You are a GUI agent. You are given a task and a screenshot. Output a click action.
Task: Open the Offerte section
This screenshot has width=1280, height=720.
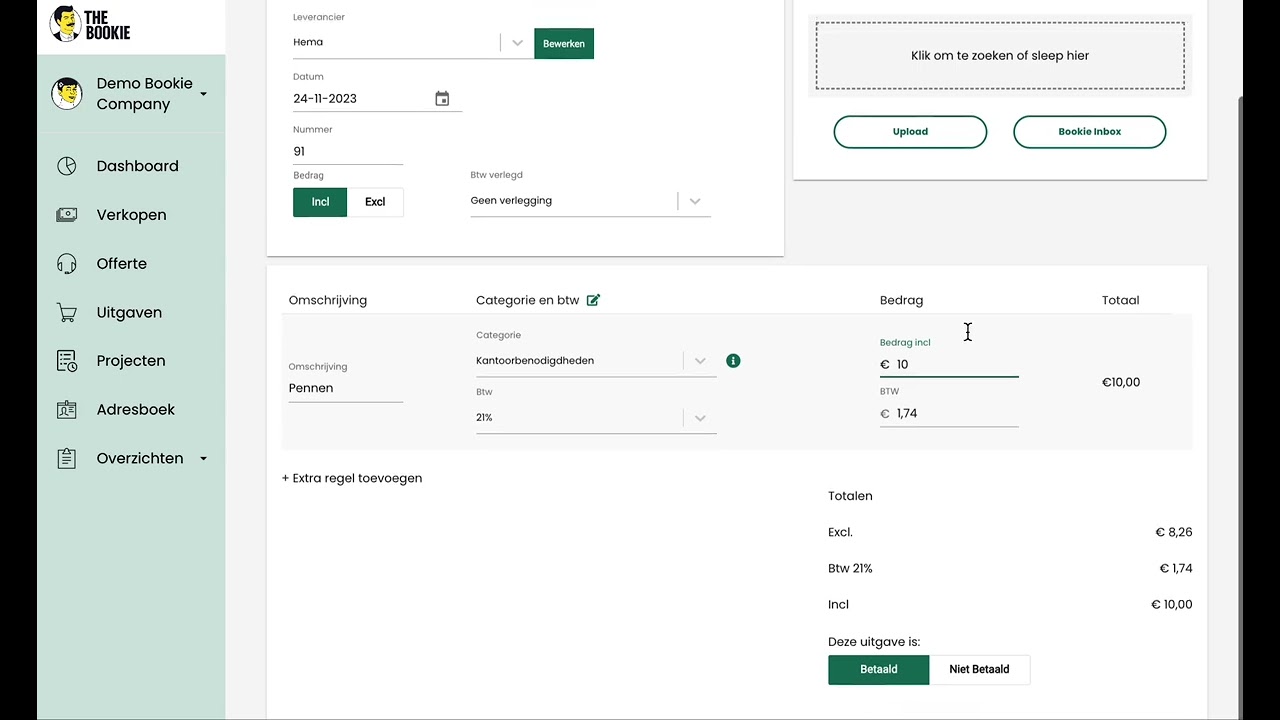pos(122,264)
